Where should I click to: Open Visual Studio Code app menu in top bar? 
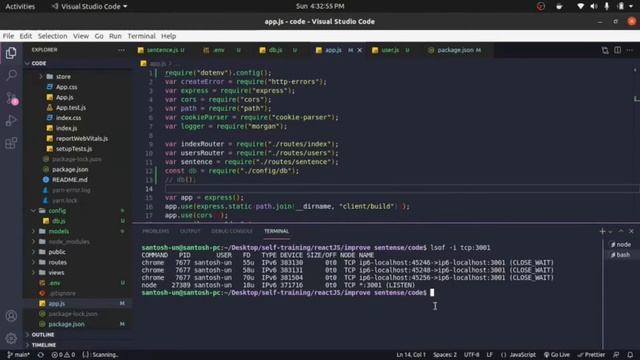tap(90, 6)
